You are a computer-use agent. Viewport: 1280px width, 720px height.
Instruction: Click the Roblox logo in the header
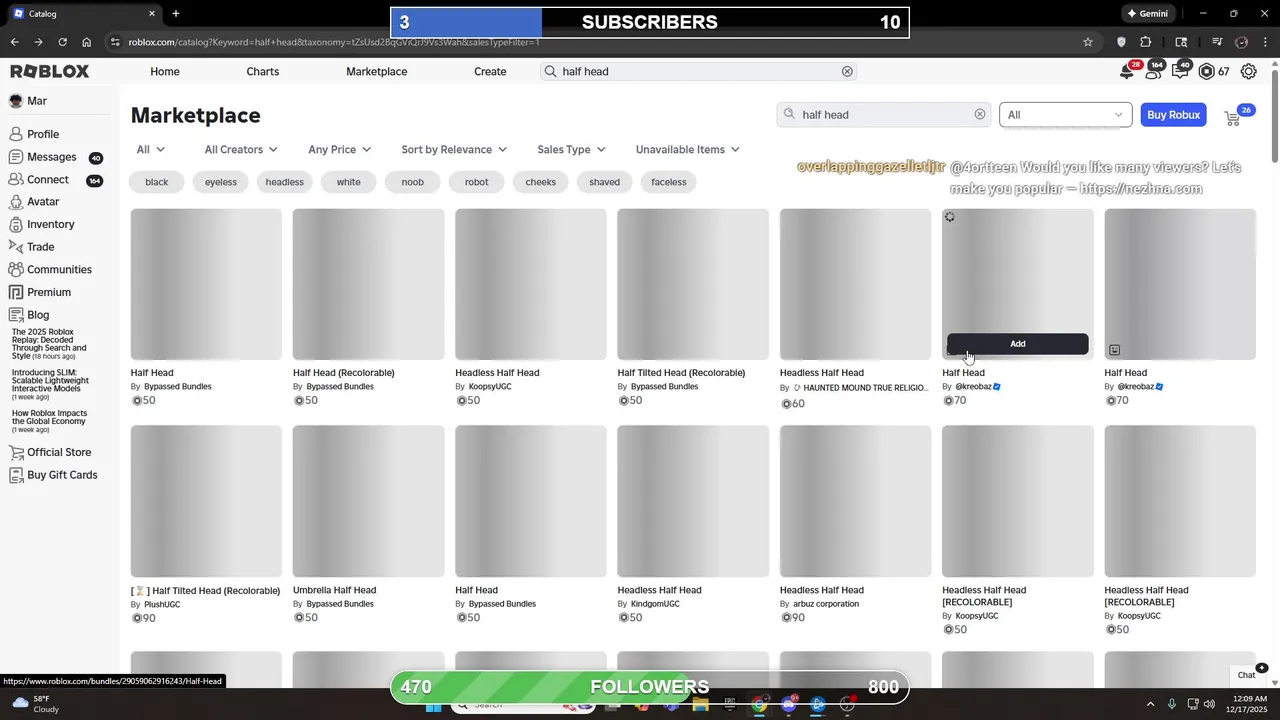coord(50,72)
